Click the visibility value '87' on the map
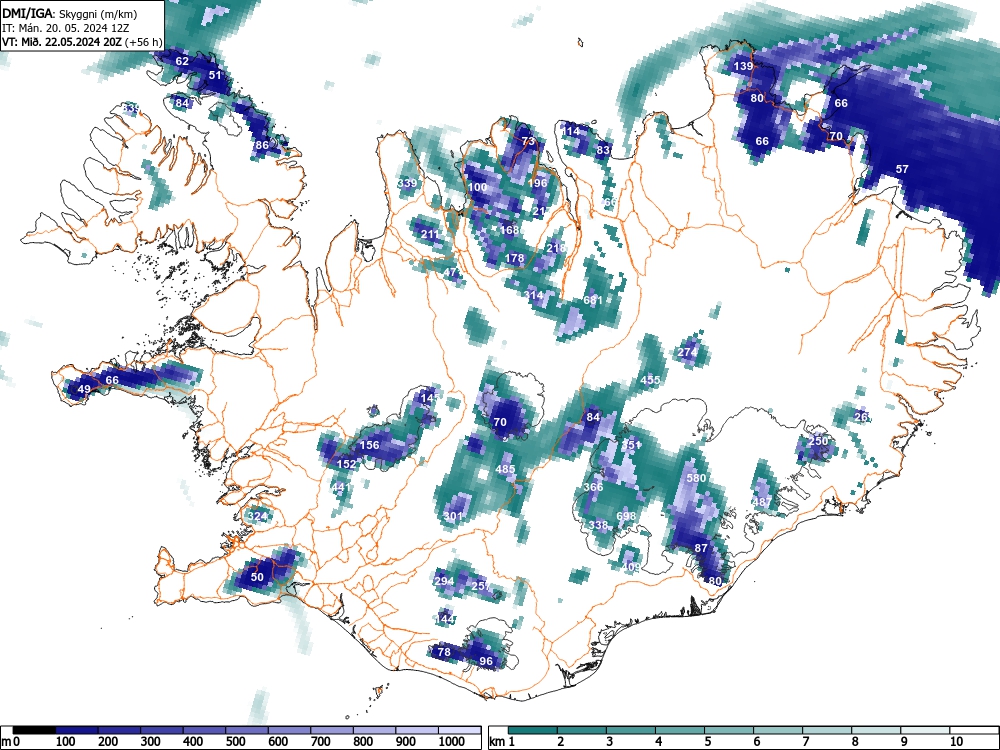Viewport: 1000px width, 750px height. click(x=701, y=548)
